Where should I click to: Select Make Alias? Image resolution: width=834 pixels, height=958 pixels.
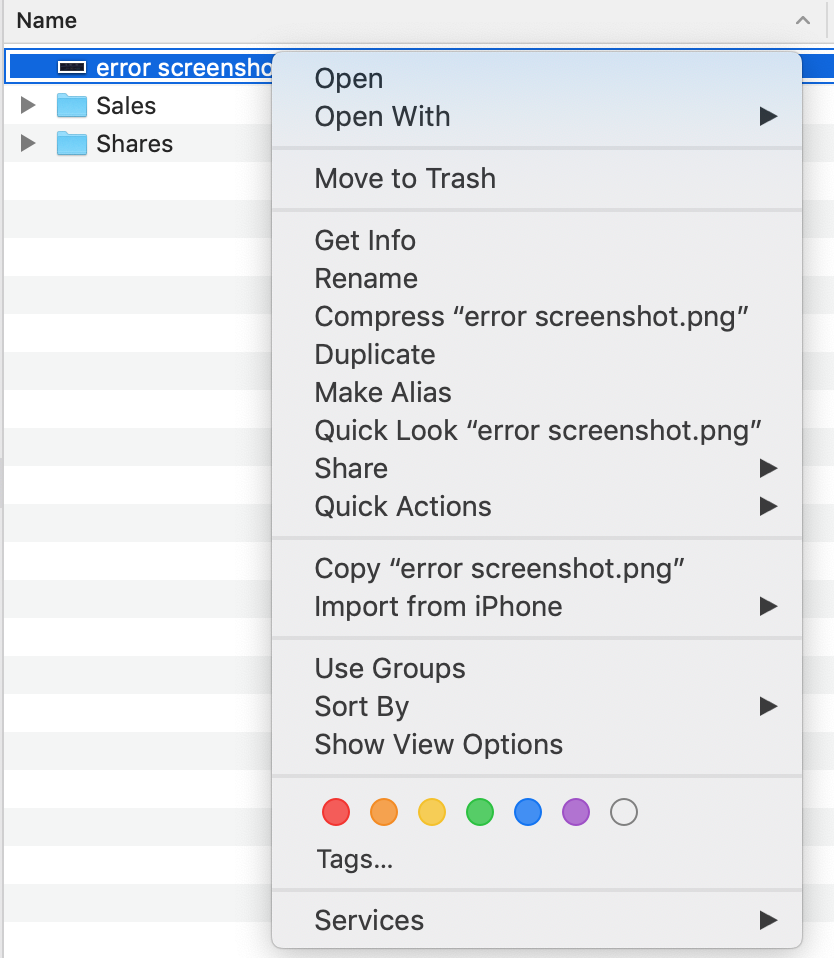pyautogui.click(x=536, y=392)
